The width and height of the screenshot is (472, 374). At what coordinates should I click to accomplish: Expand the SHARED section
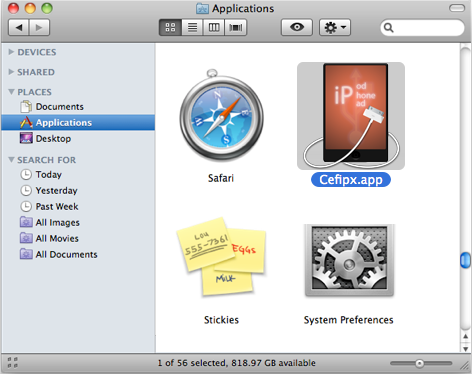pos(11,72)
